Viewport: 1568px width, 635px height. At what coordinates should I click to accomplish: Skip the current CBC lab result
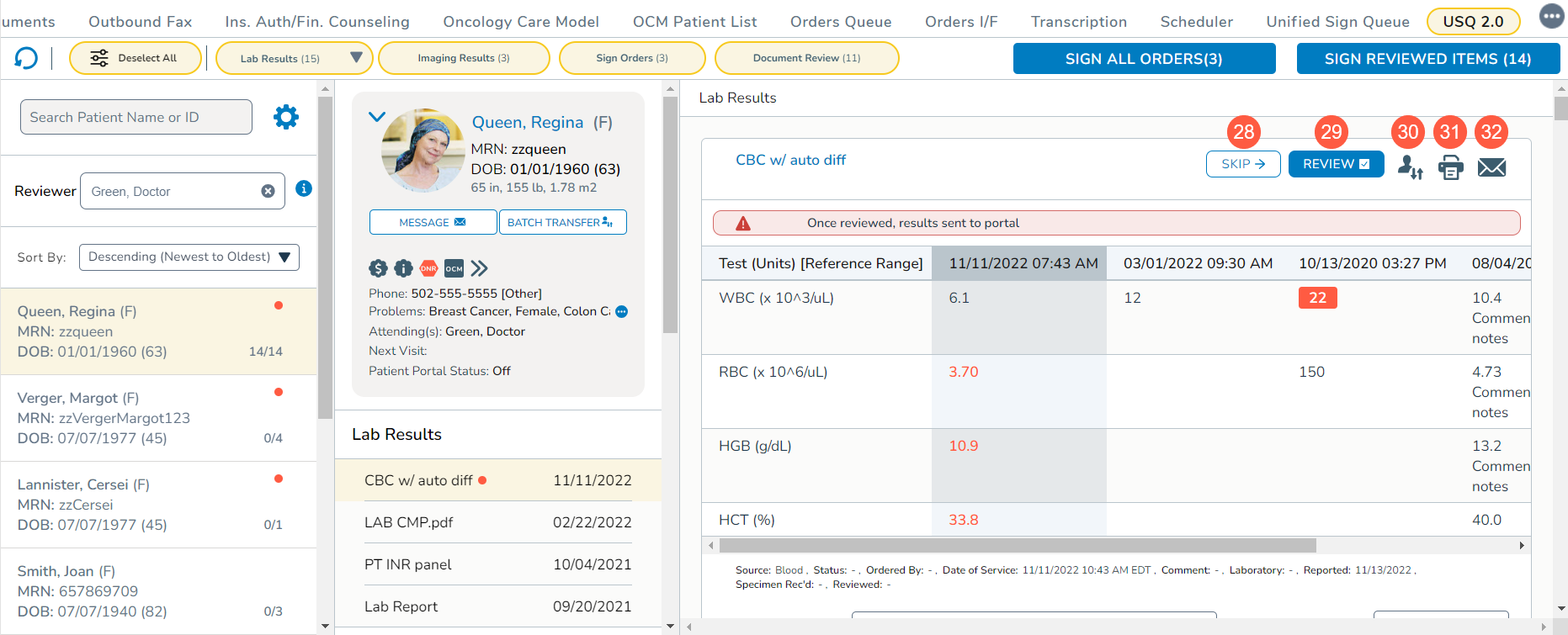tap(1243, 164)
